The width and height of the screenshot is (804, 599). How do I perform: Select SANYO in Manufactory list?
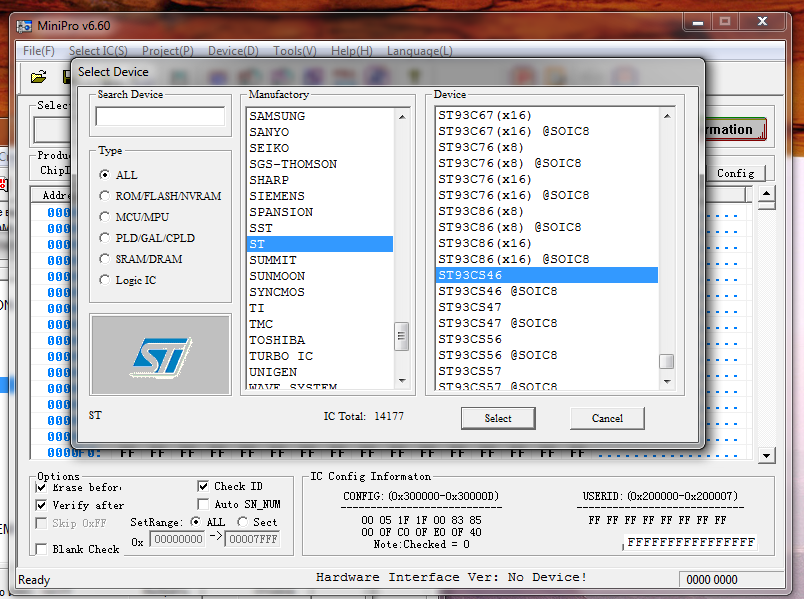320,132
